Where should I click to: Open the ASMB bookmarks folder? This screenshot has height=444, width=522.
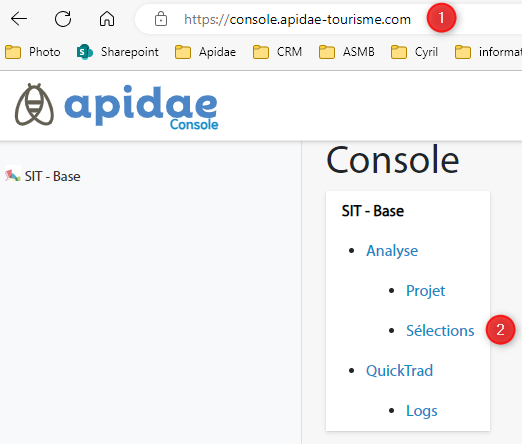347,52
